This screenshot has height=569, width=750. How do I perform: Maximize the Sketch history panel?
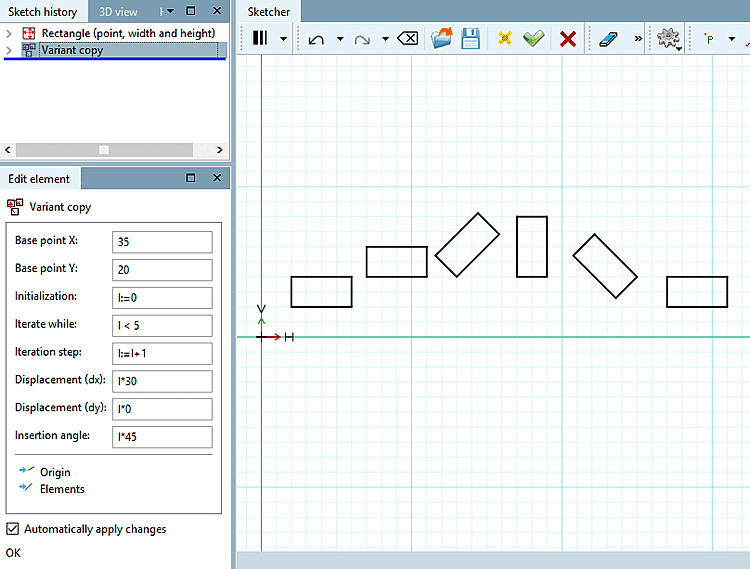pyautogui.click(x=190, y=11)
